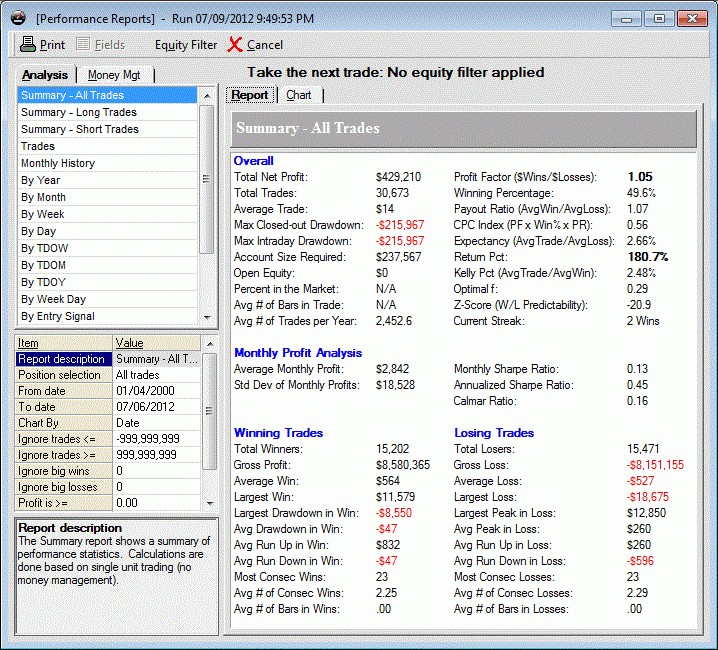
Task: Edit the Chart By value cell
Action: (x=156, y=423)
